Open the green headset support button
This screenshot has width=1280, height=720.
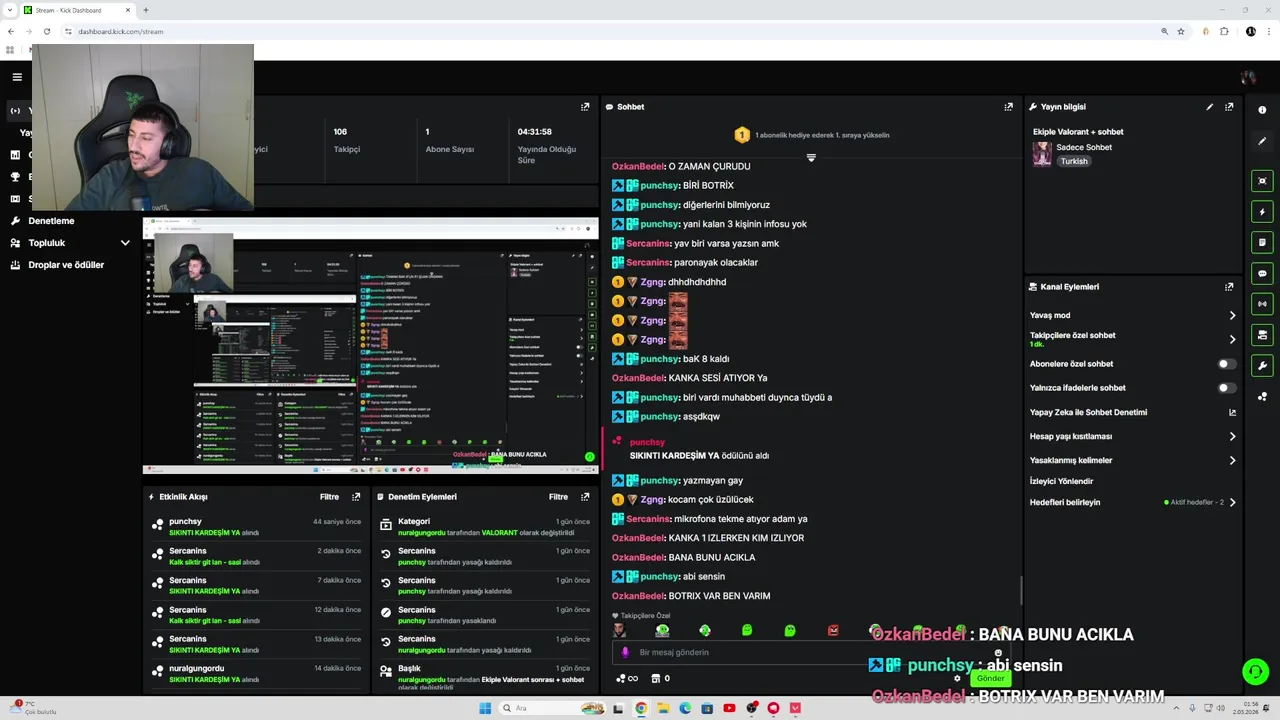1255,671
